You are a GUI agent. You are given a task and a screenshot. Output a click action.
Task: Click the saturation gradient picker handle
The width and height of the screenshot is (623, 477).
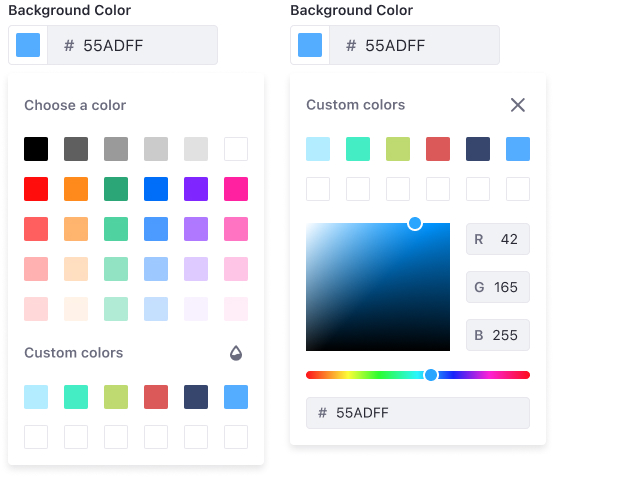click(x=415, y=224)
